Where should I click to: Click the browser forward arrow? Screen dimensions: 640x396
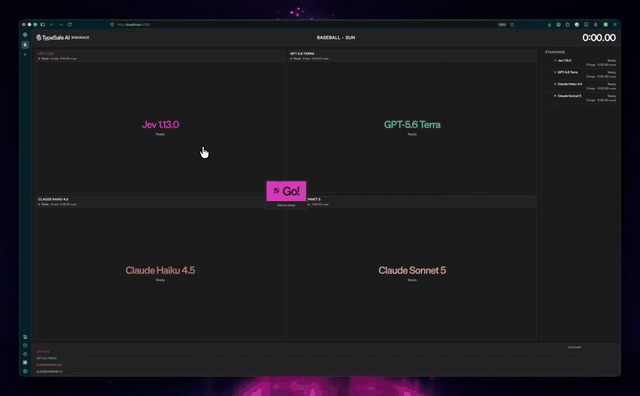pyautogui.click(x=60, y=24)
